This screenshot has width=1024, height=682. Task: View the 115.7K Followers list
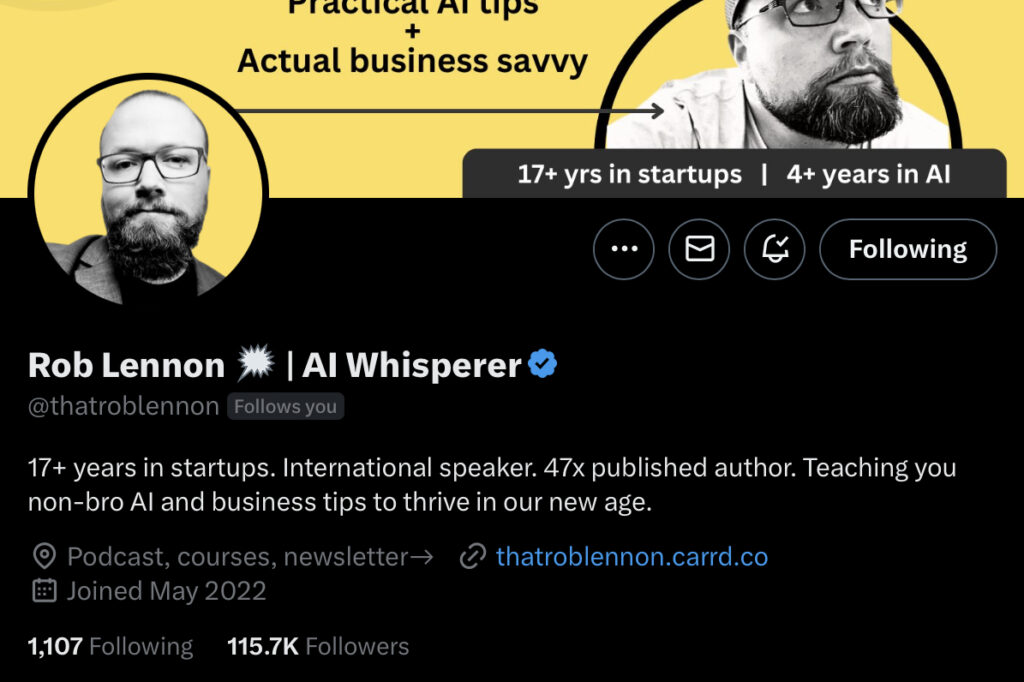(x=318, y=646)
